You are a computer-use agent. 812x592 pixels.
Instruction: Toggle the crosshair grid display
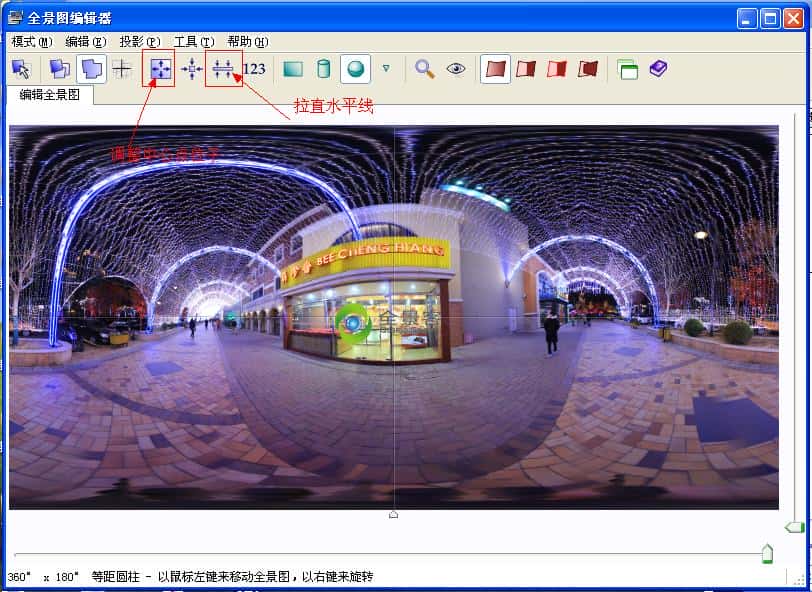point(120,68)
